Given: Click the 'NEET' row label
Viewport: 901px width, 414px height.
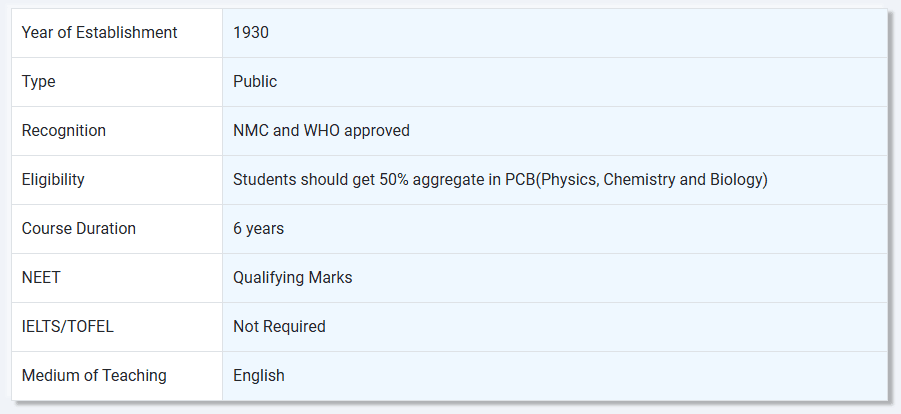Looking at the screenshot, I should [41, 278].
